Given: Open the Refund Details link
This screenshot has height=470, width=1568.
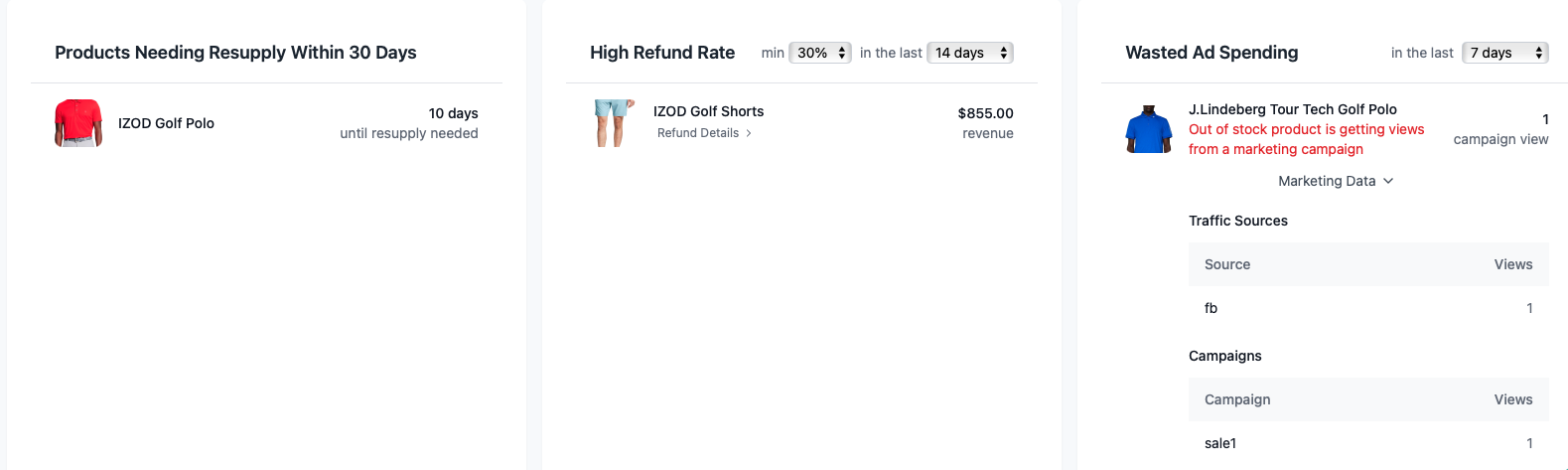Looking at the screenshot, I should [x=698, y=133].
